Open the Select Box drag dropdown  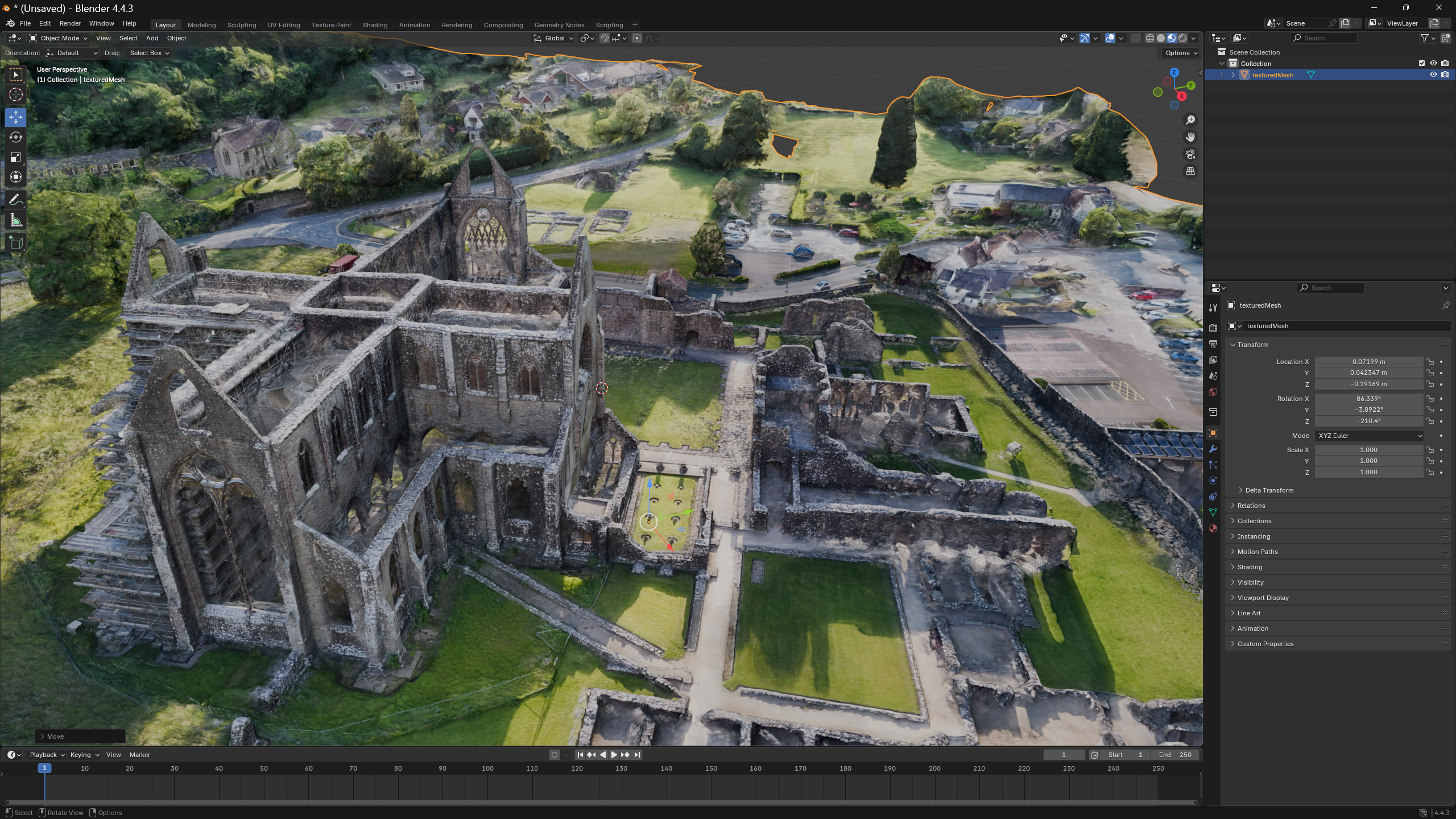coord(149,53)
